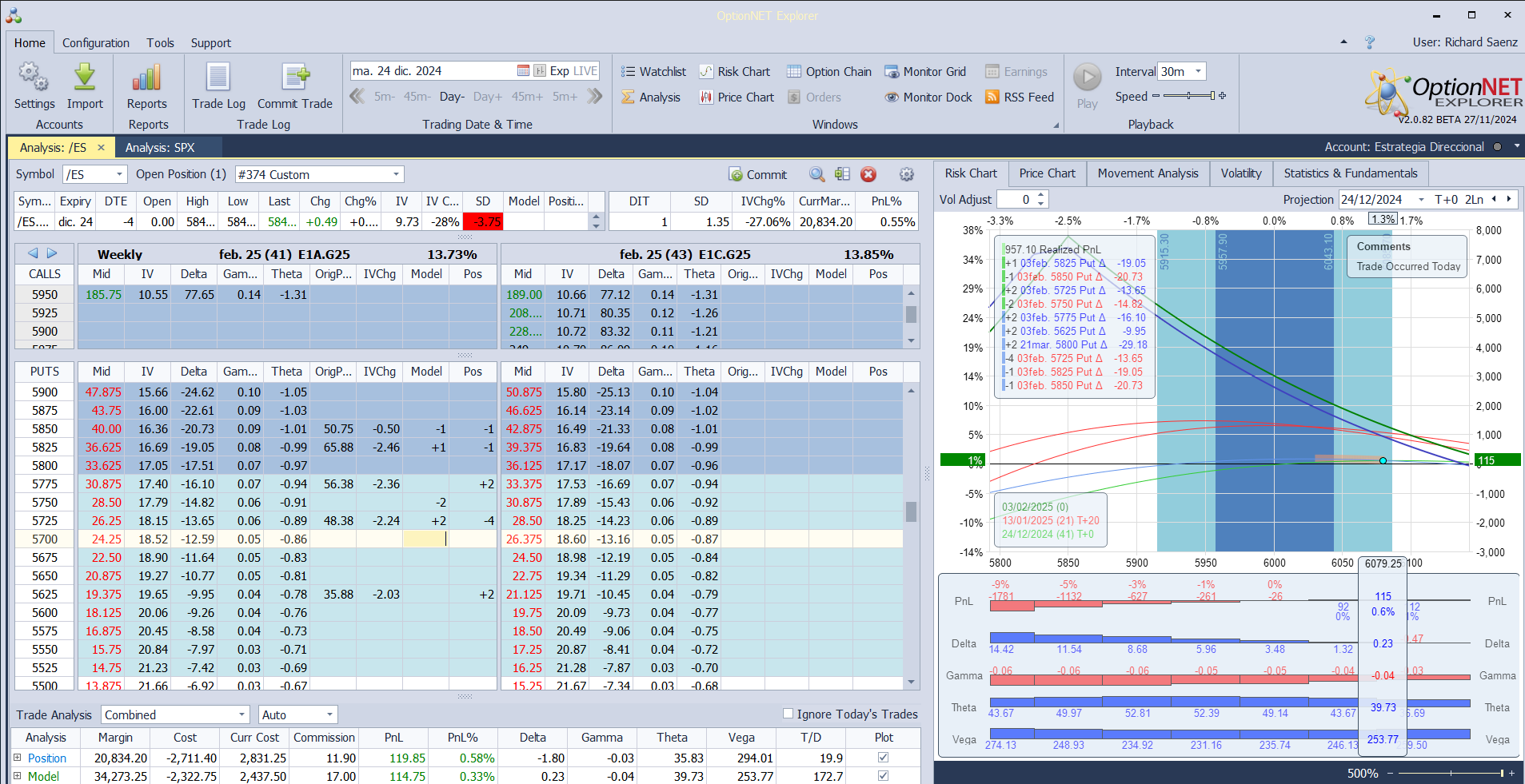Toggle Plot checkbox for Model row
Screen dimensions: 1525x784
(883, 775)
